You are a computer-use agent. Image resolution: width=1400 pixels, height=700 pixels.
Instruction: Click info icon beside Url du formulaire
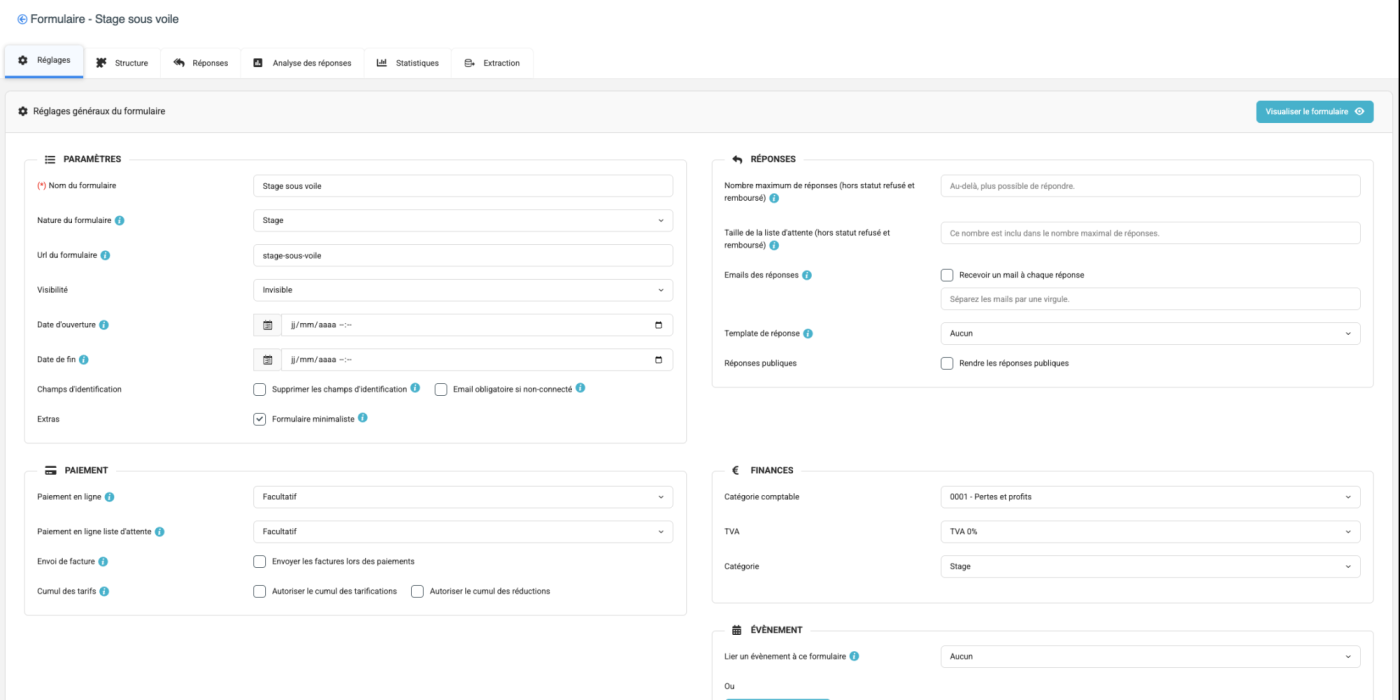tap(105, 255)
